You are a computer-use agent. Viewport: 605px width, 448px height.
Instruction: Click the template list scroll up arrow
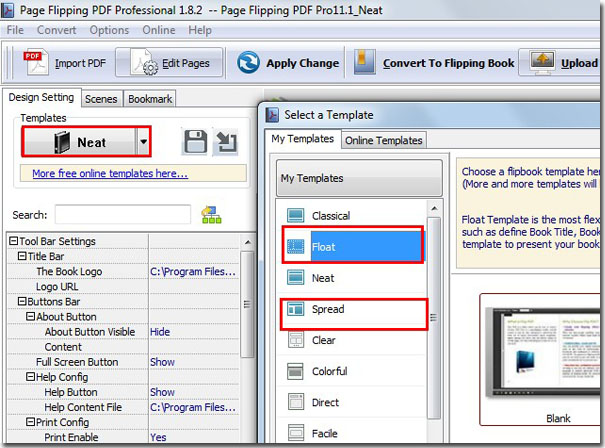coord(434,208)
